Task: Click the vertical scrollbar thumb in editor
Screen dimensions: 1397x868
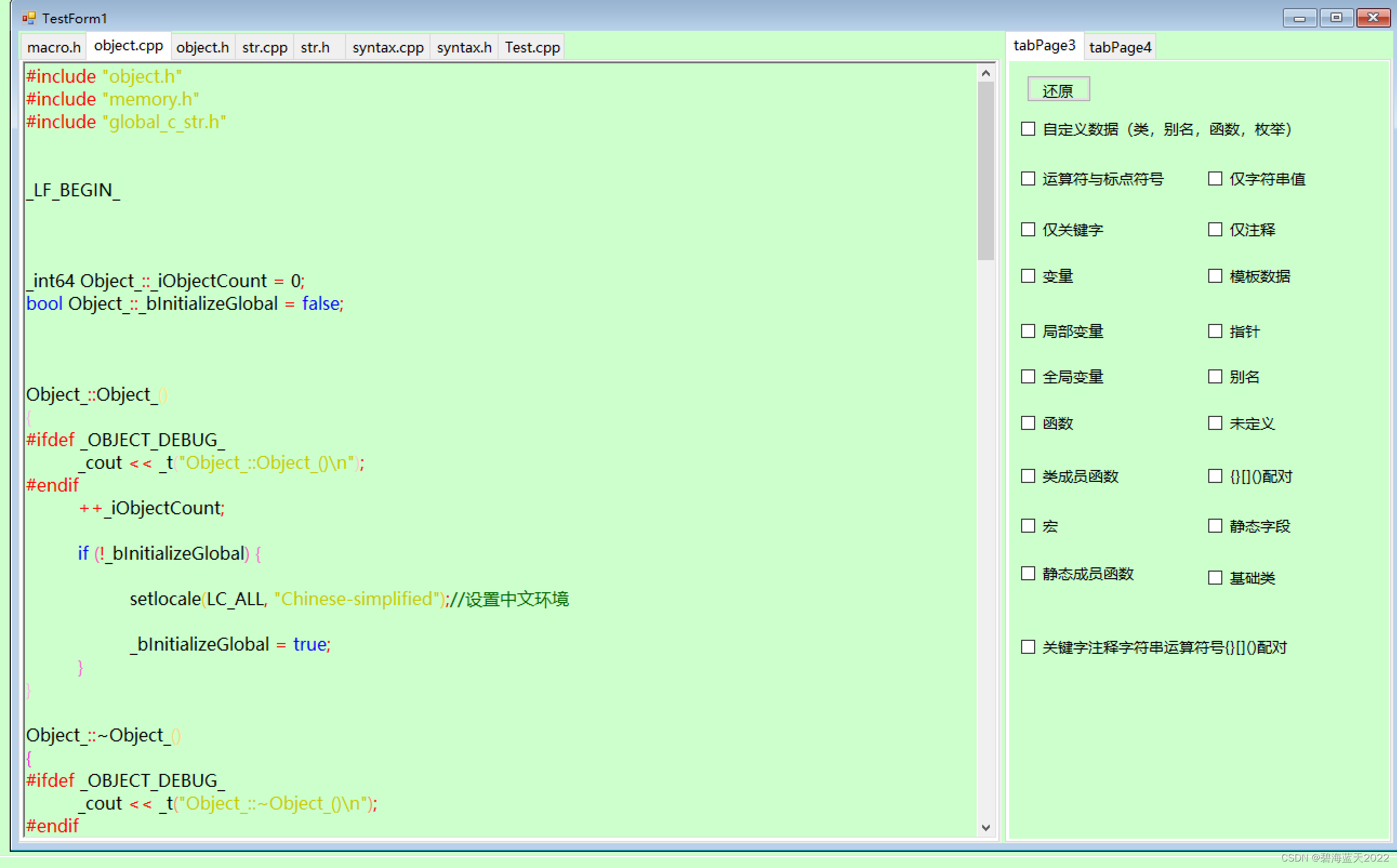Action: (x=986, y=171)
